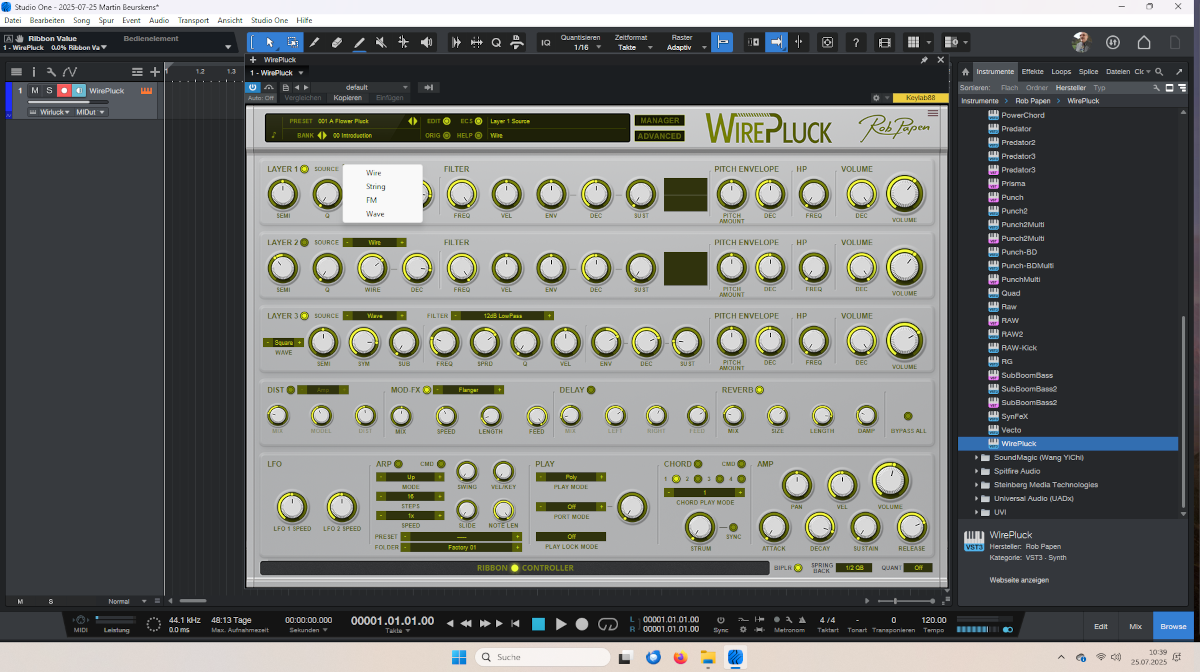Select the range tool
The image size is (1200, 672).
[292, 42]
